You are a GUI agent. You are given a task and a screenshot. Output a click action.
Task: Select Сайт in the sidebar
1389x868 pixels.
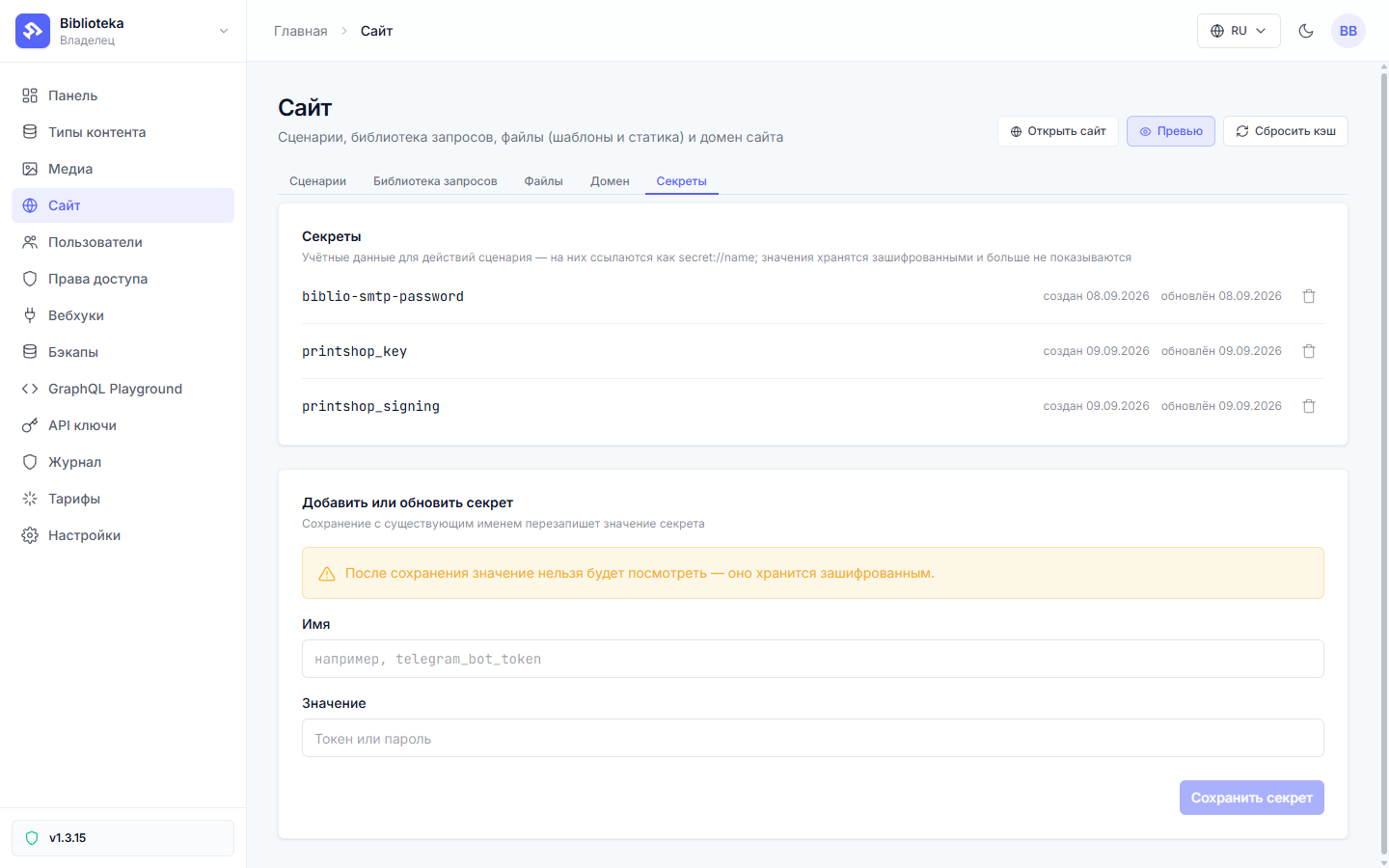123,205
